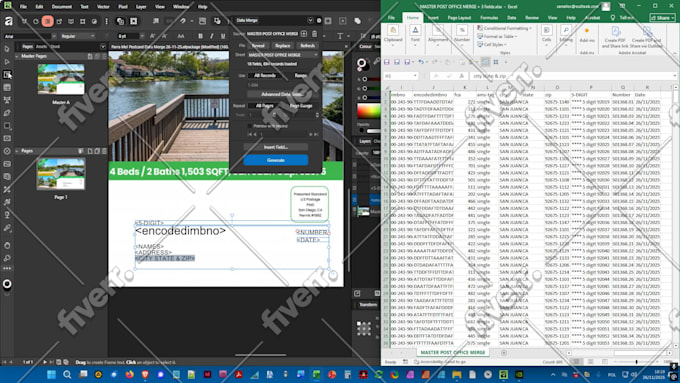Image resolution: width=680 pixels, height=383 pixels.
Task: Toggle visibility of selected layer
Action: [354, 199]
